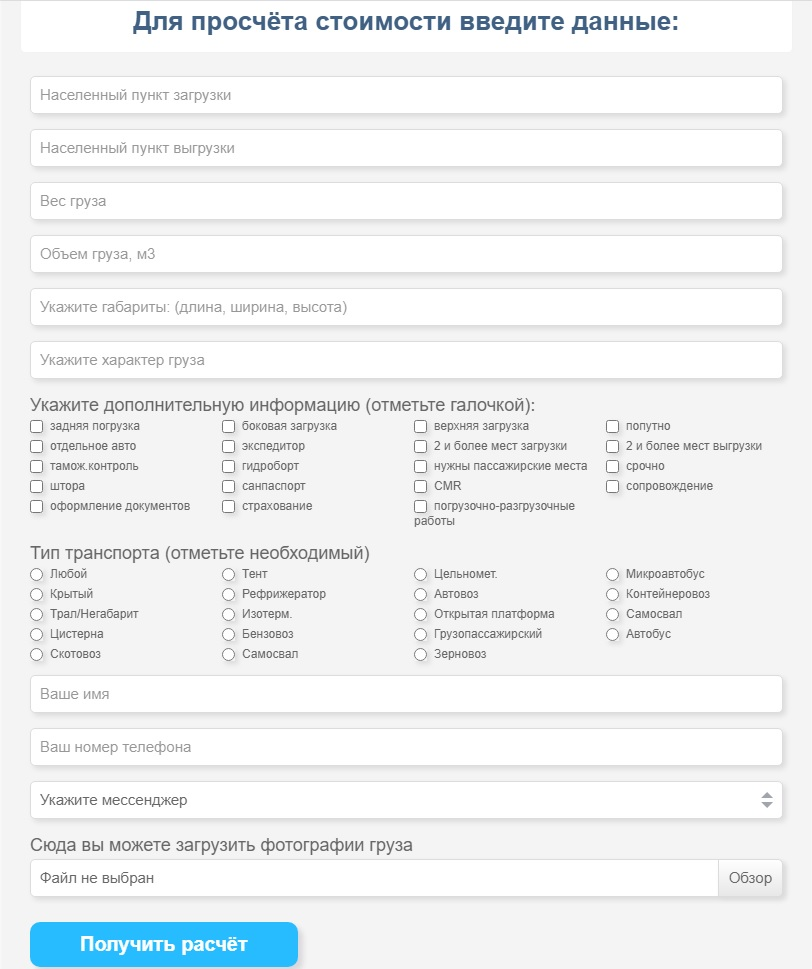Focus the "Ваш номер телефона" input
The image size is (812, 969).
(x=406, y=747)
